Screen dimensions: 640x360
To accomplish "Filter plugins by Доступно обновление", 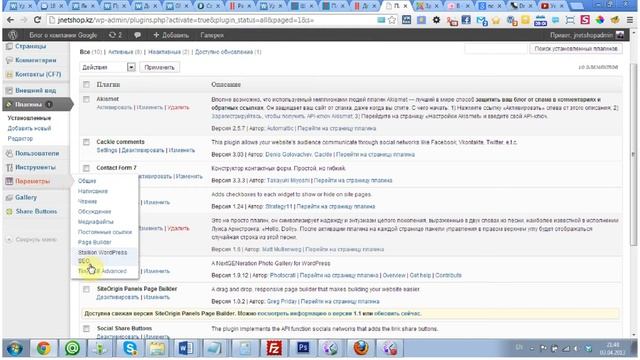I will (x=228, y=52).
